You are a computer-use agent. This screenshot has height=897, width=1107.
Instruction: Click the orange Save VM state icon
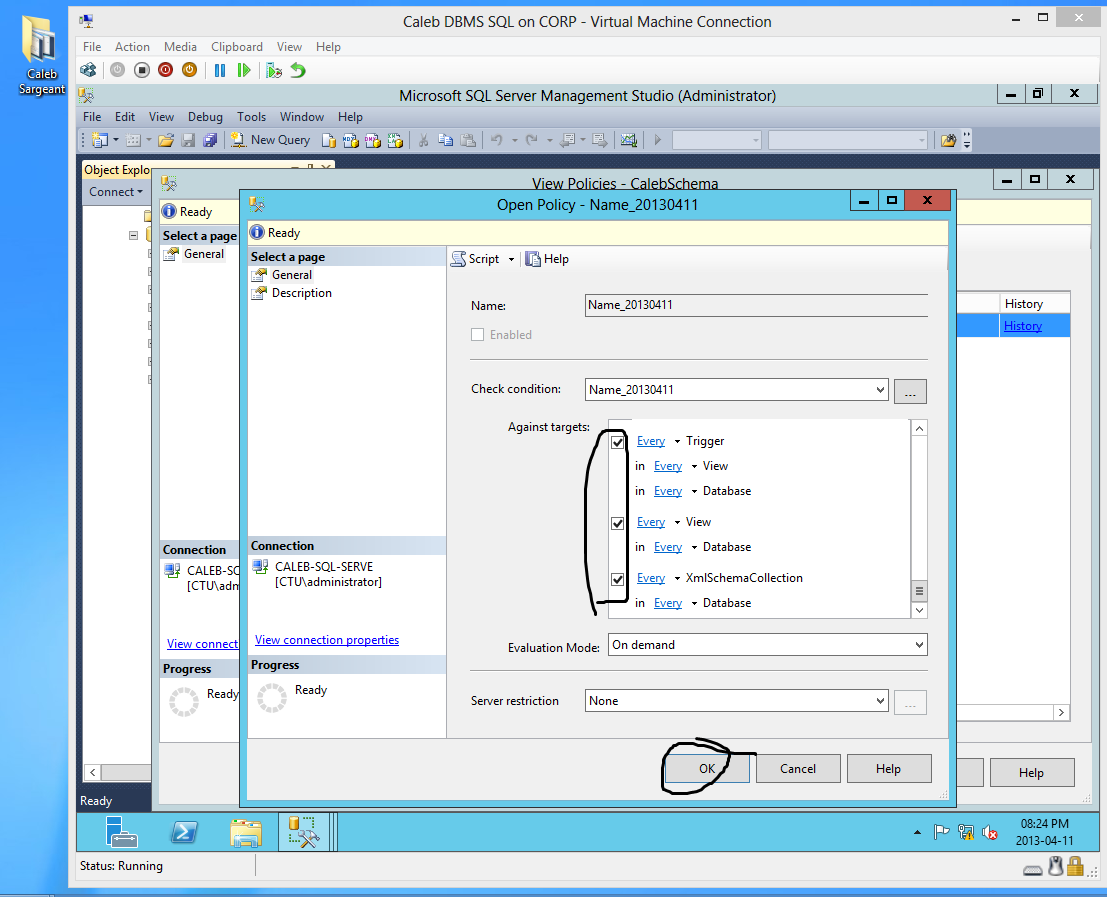tap(189, 70)
